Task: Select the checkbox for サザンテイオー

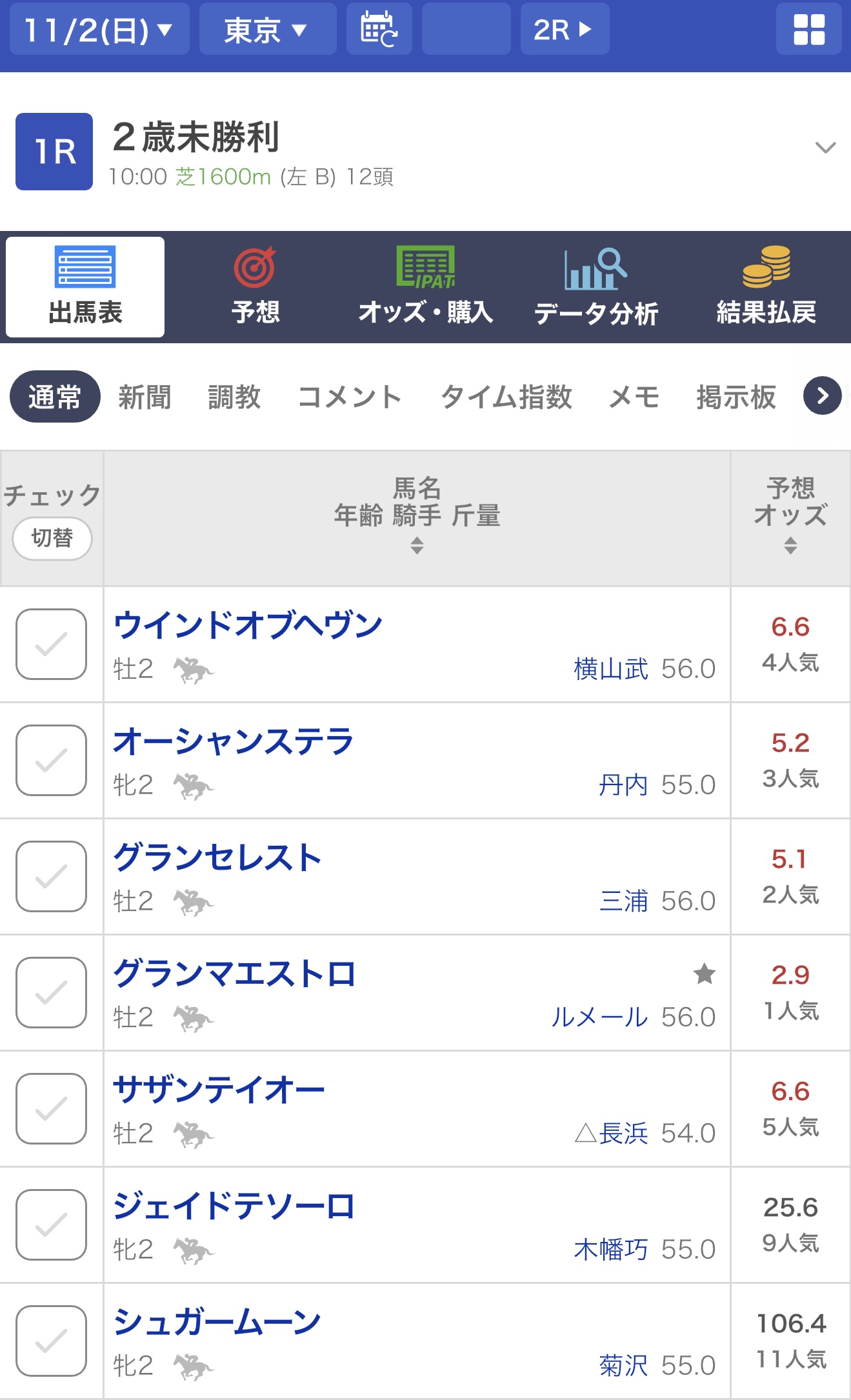Action: point(52,1108)
